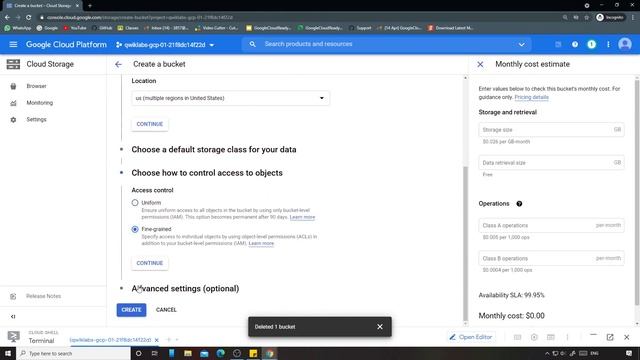Close the Cloud Shell panel
This screenshot has width=640, height=360.
point(627,337)
